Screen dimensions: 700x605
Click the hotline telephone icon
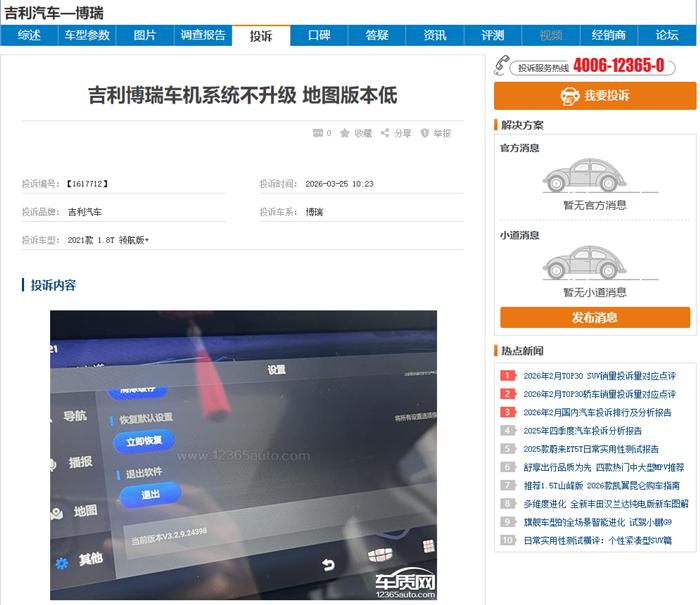(502, 65)
